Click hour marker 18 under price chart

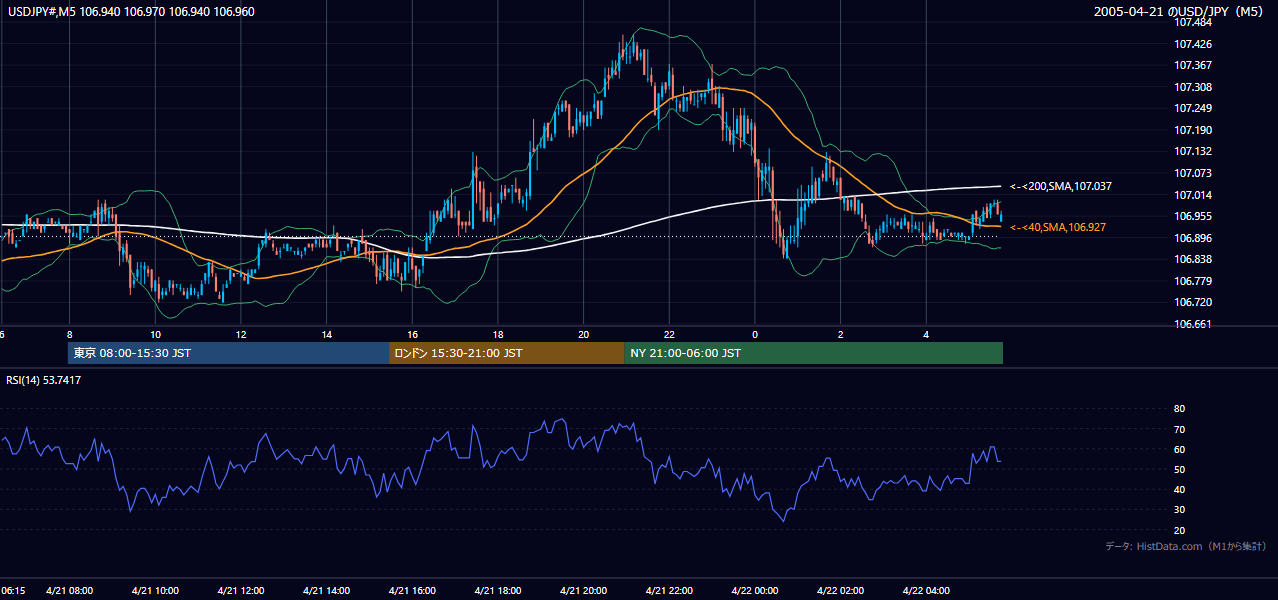point(498,334)
